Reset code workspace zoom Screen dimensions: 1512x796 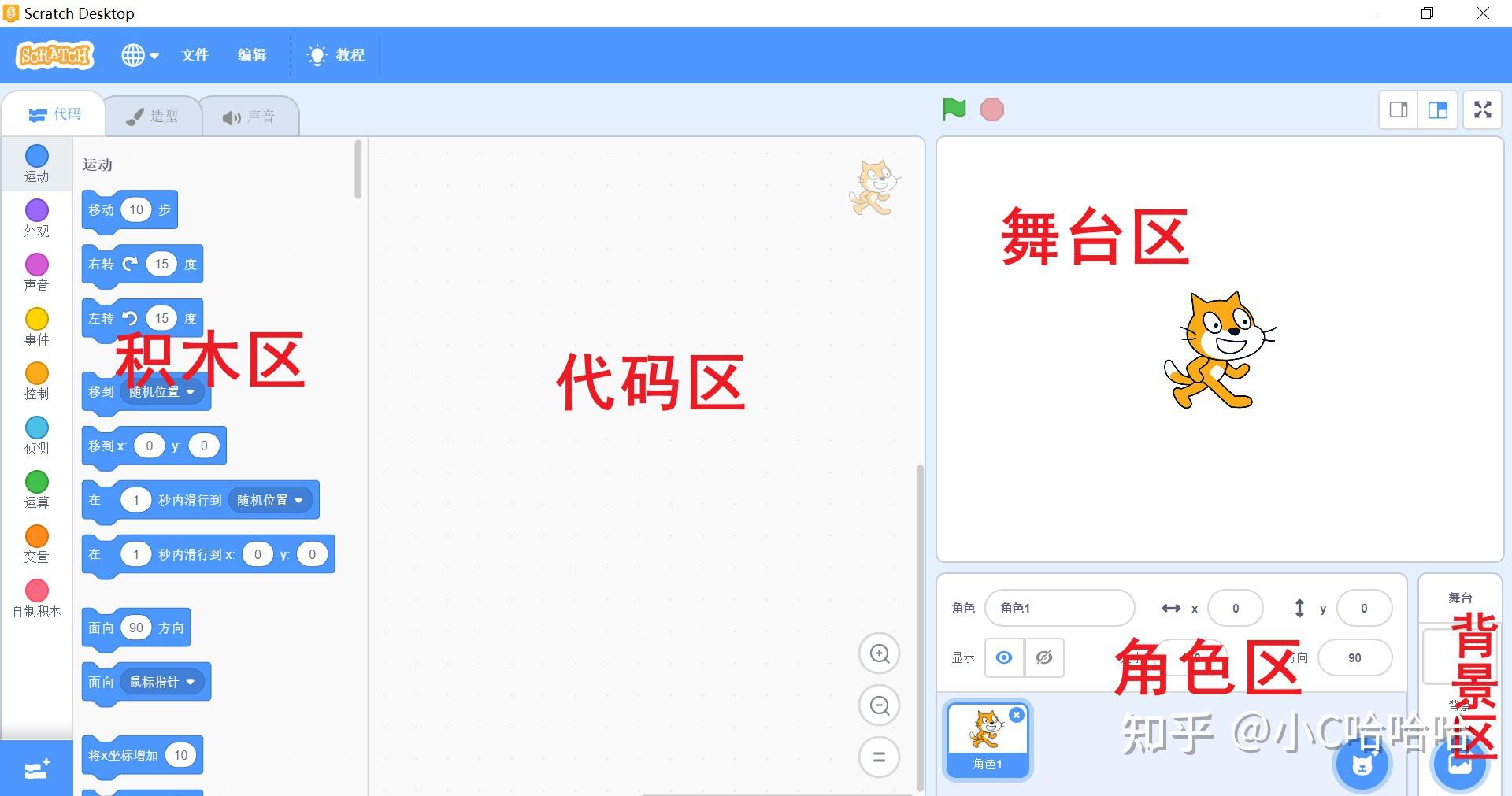(880, 757)
